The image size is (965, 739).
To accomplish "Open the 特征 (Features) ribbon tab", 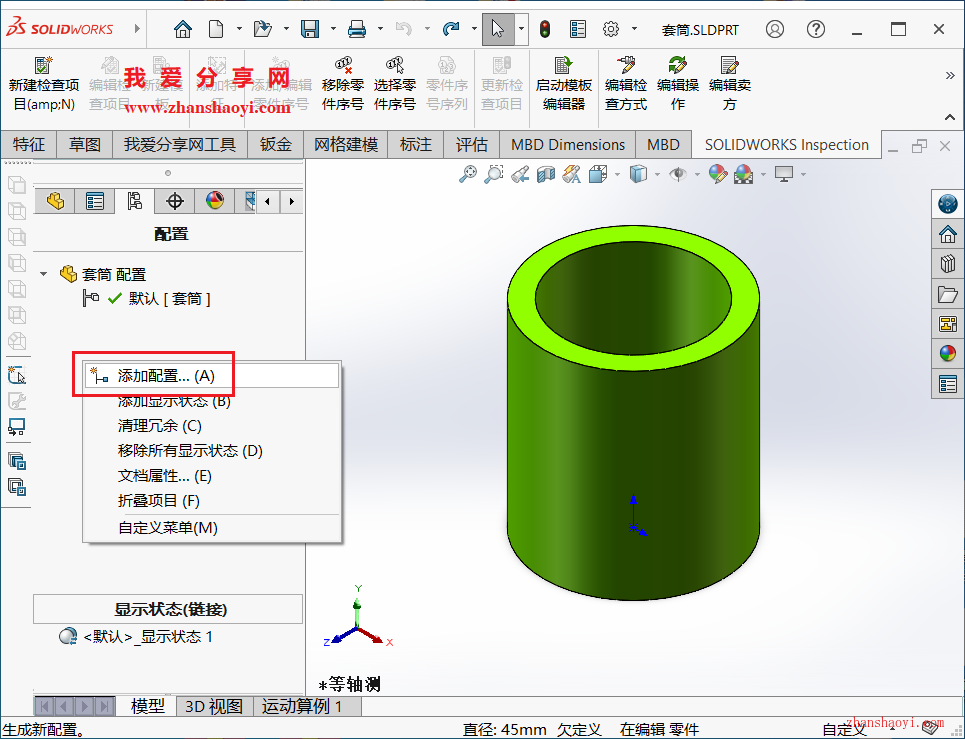I will (x=29, y=145).
